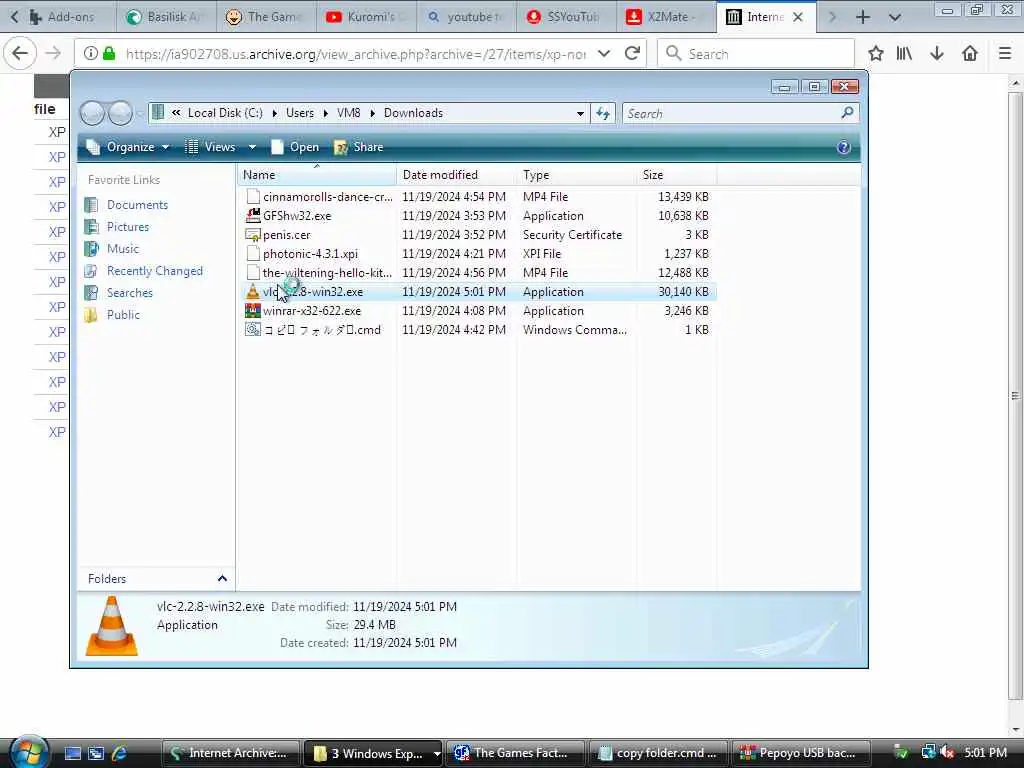Click the lock site security icon
This screenshot has width=1024, height=768.
coord(110,54)
